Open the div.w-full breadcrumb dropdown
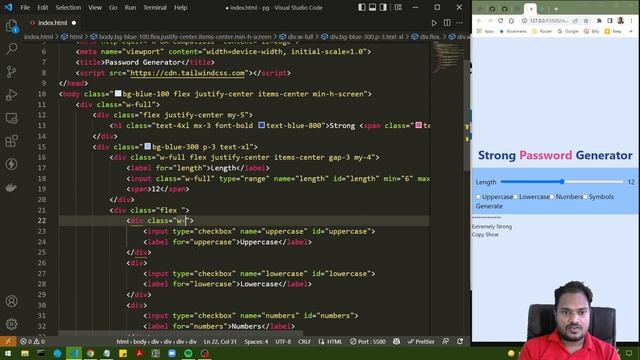The height and width of the screenshot is (360, 640). click(x=296, y=37)
